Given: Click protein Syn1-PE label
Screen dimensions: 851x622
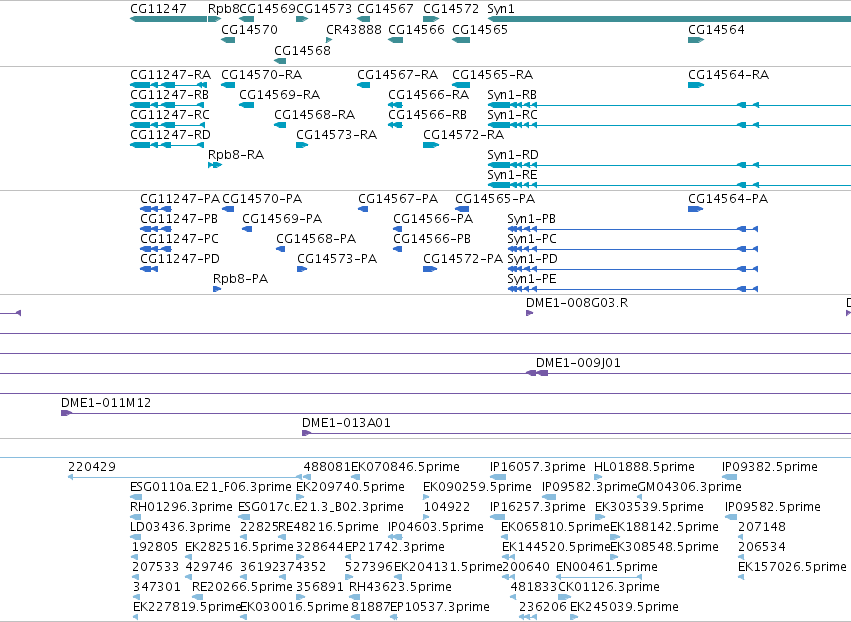Looking at the screenshot, I should coord(532,279).
